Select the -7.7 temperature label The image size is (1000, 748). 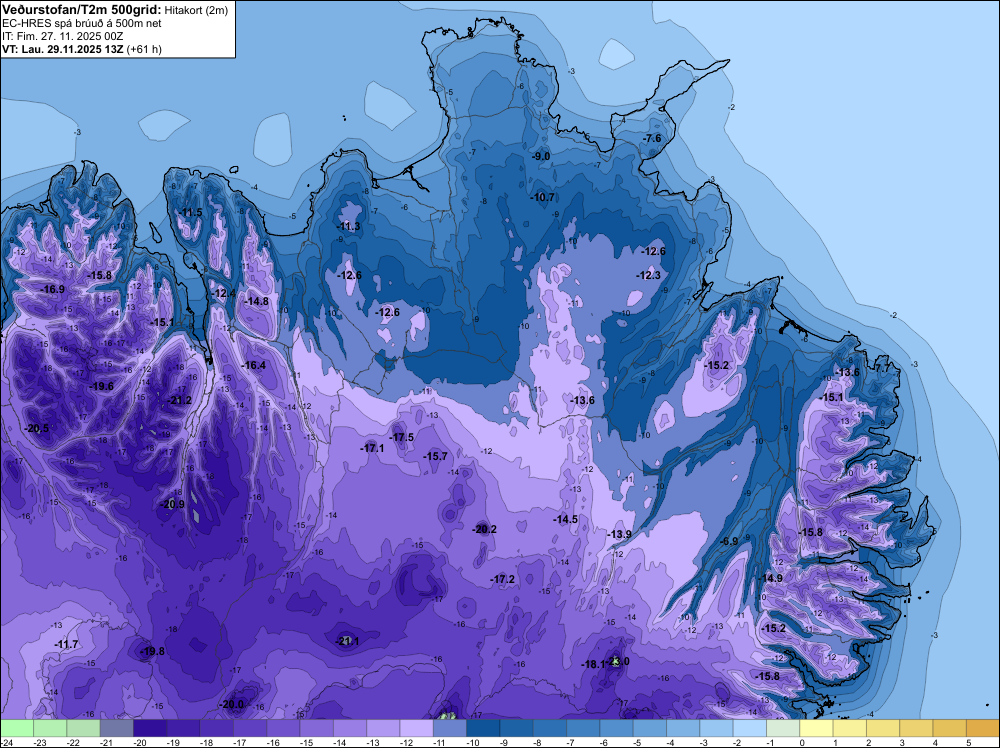[883, 369]
